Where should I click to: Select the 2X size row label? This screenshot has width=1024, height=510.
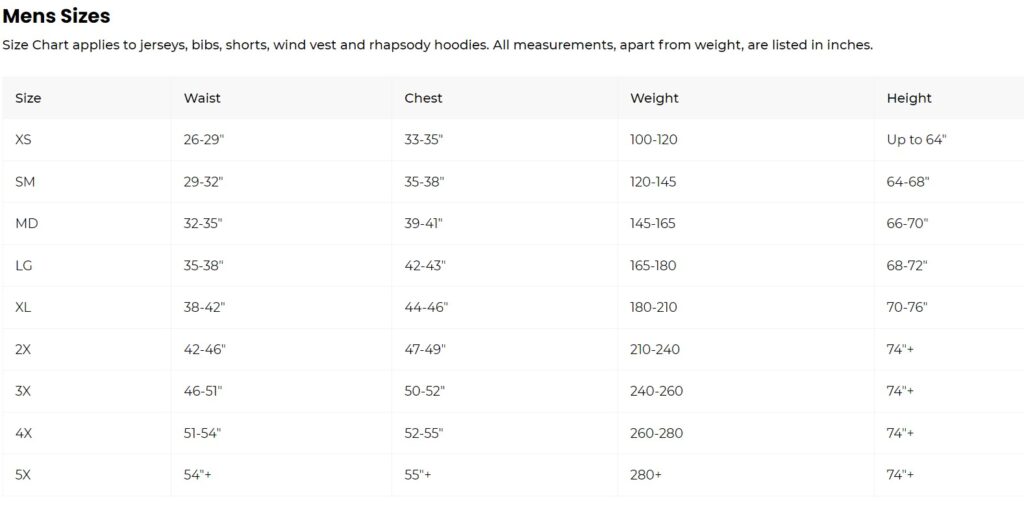coord(24,349)
